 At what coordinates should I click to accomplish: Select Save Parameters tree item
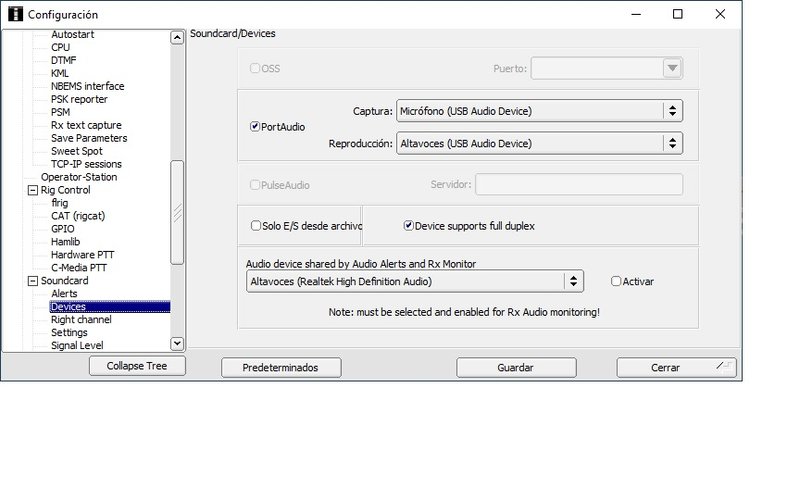pyautogui.click(x=89, y=138)
